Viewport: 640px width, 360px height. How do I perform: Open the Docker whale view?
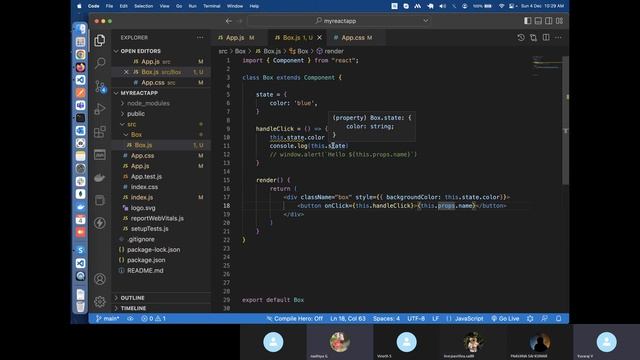click(100, 178)
